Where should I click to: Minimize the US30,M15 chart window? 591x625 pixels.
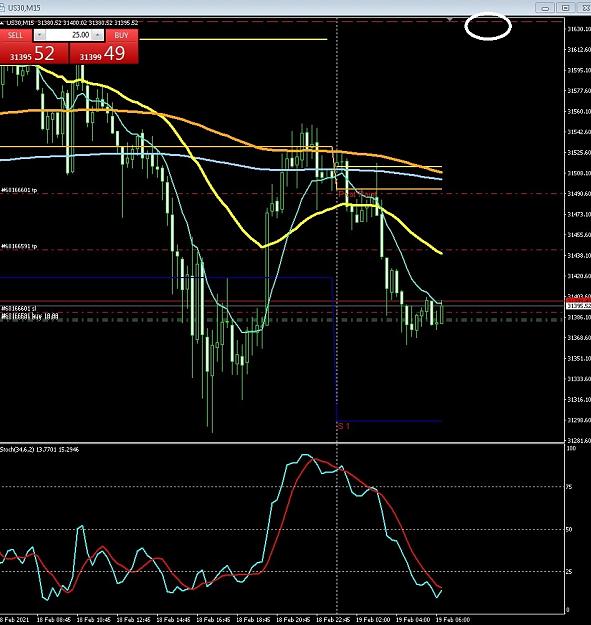click(545, 8)
